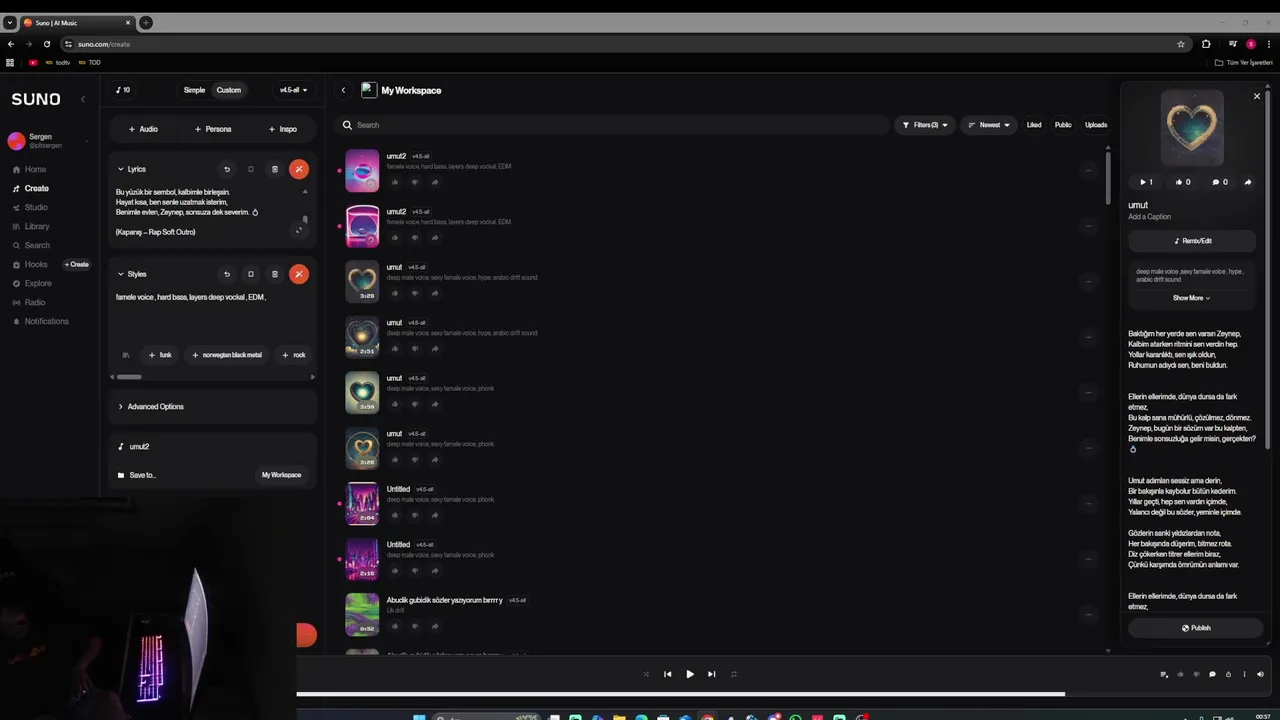Add Audio to the creation
The width and height of the screenshot is (1280, 720).
pos(143,129)
